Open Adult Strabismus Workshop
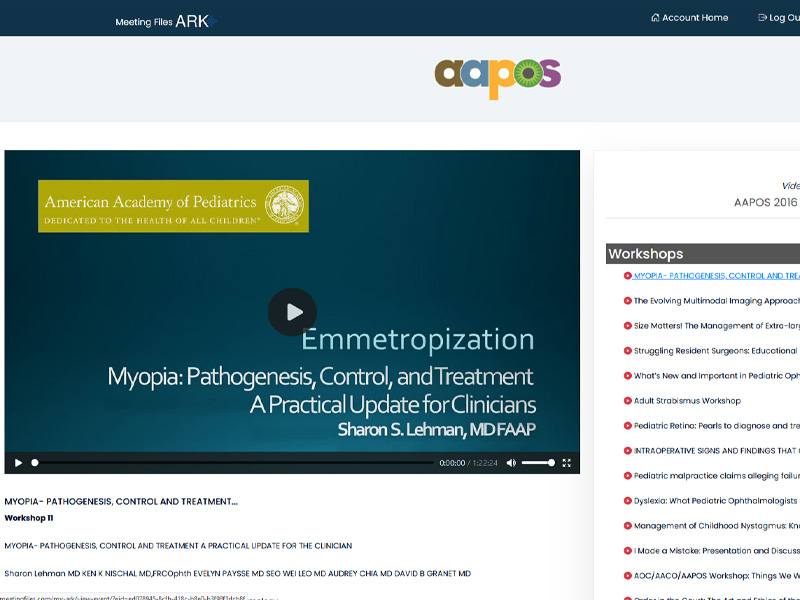 point(687,401)
